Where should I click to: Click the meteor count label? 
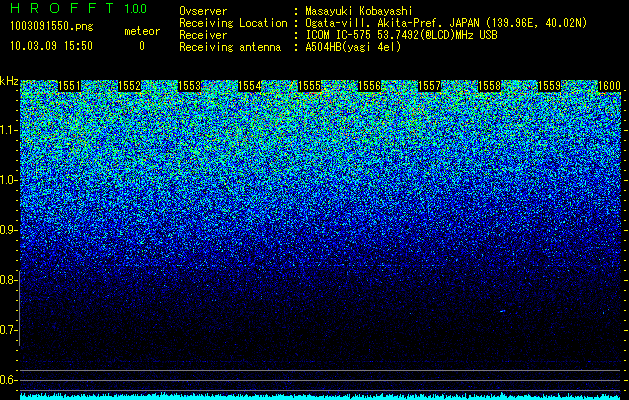(142, 31)
